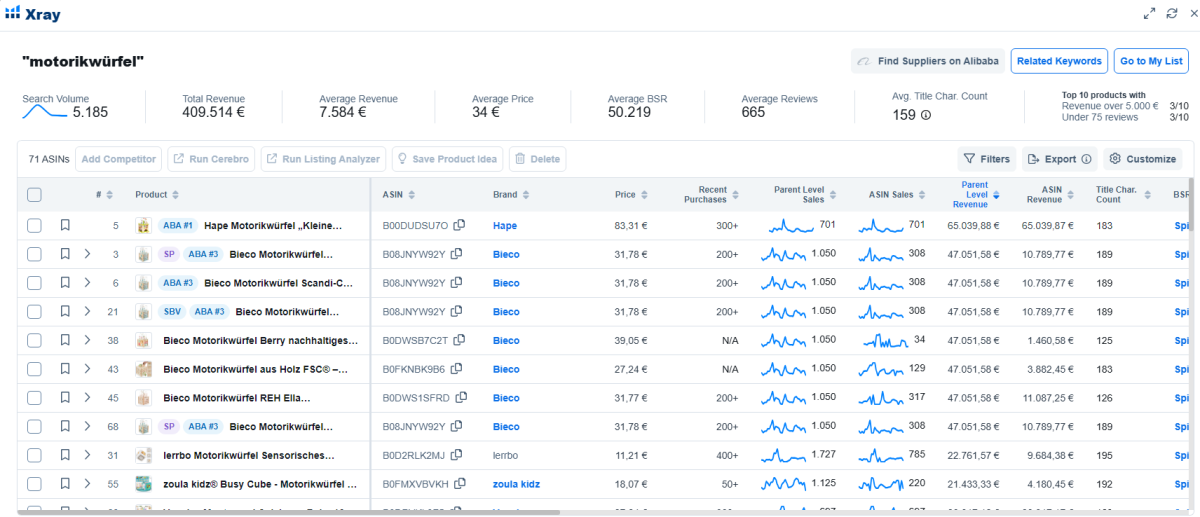This screenshot has height=517, width=1200.
Task: Open the Customize columns settings
Action: tap(1143, 159)
